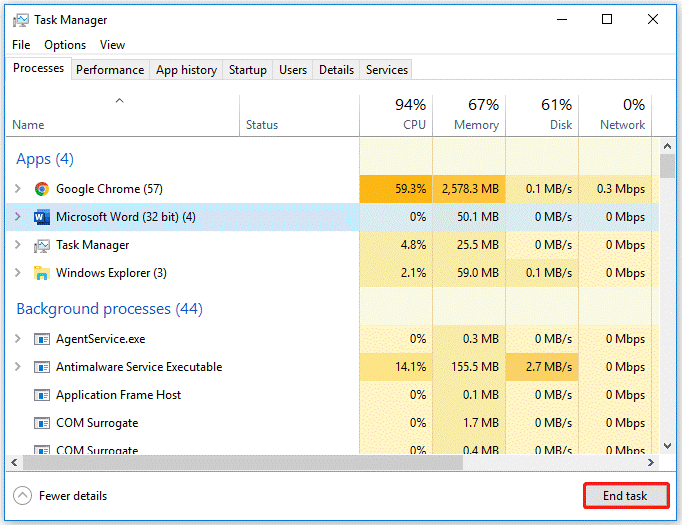Screen dimensions: 682x525
Task: Open the File menu
Action: (21, 45)
